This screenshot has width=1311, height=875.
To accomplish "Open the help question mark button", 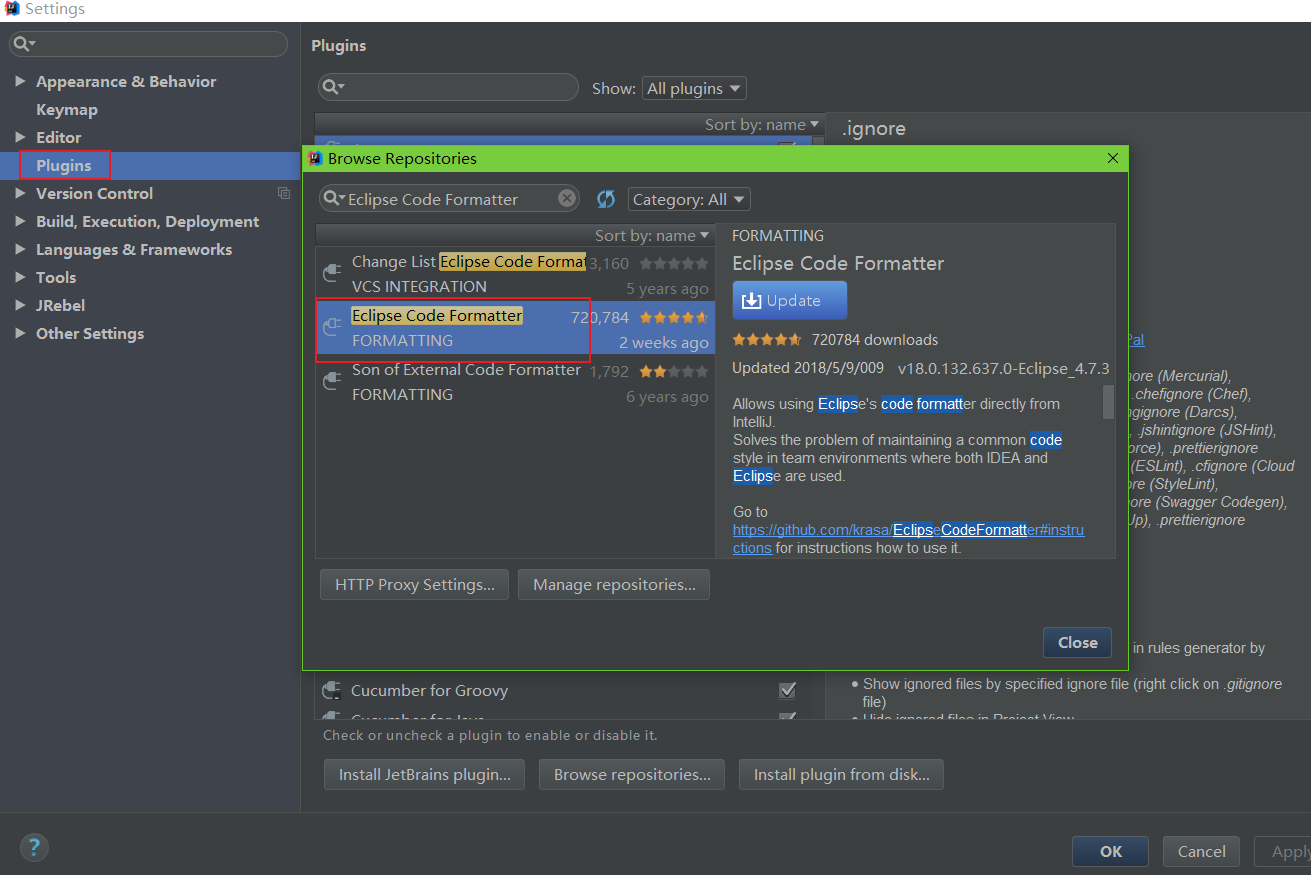I will 34,848.
